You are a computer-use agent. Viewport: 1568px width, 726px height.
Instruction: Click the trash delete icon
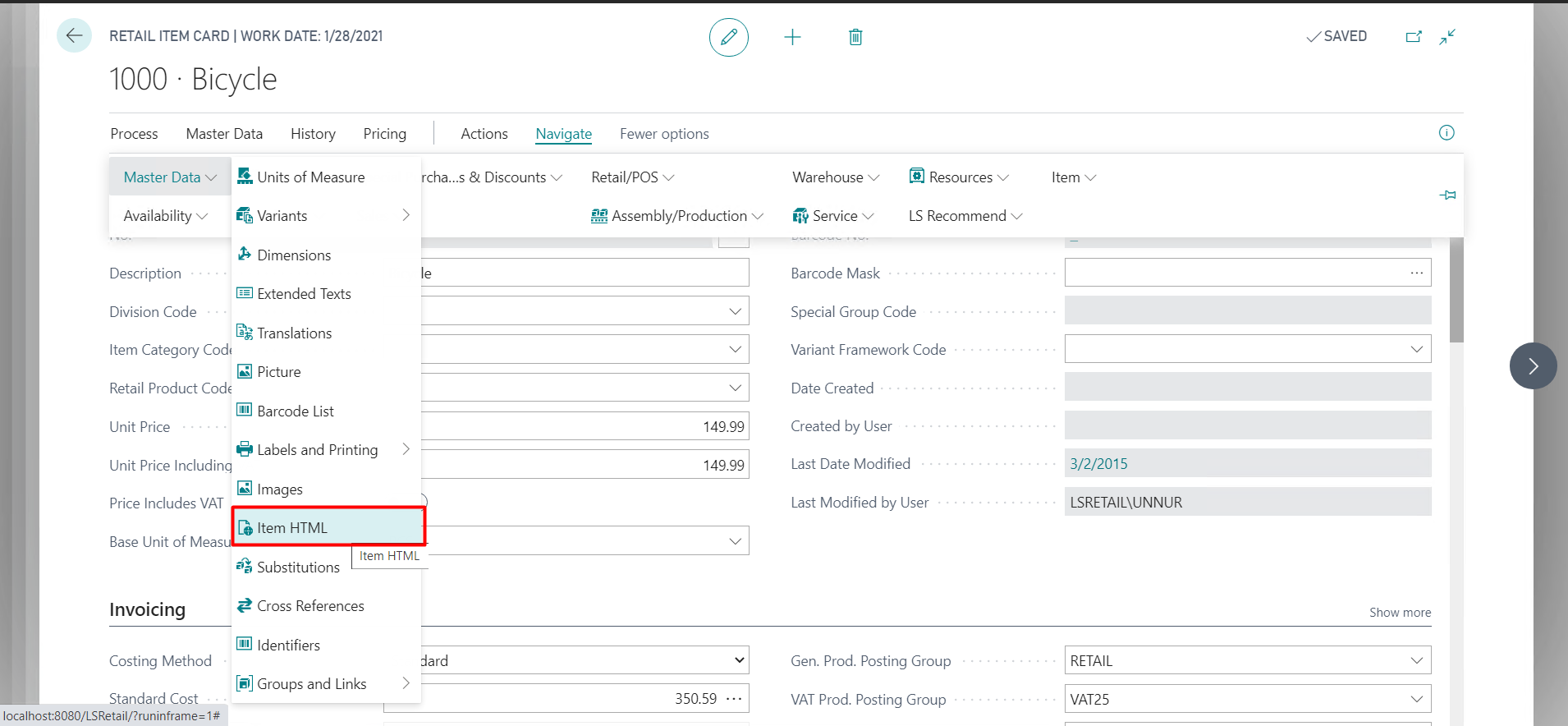[855, 37]
